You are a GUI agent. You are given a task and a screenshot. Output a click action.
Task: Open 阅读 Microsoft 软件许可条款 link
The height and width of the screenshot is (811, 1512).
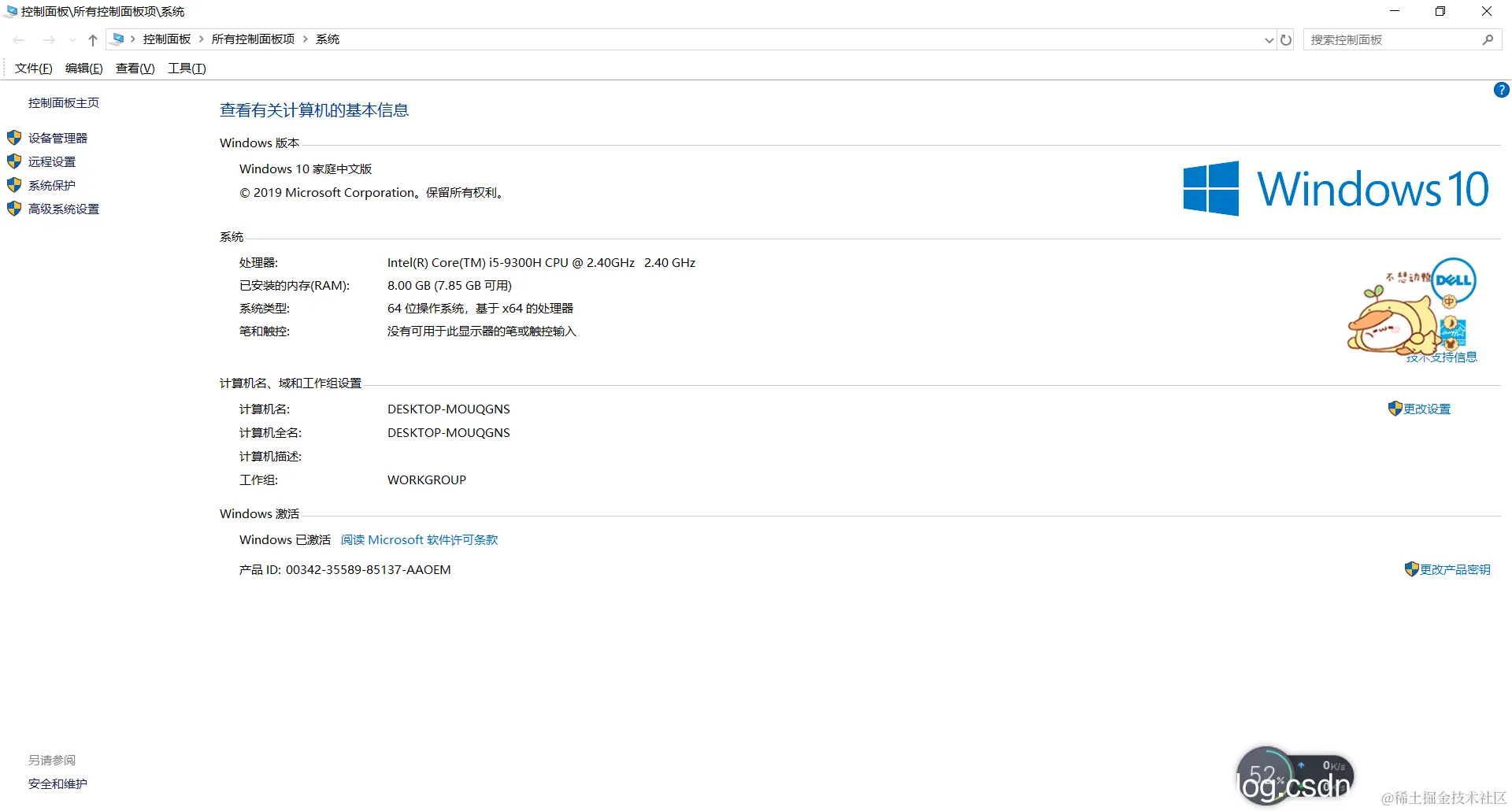[x=419, y=540]
